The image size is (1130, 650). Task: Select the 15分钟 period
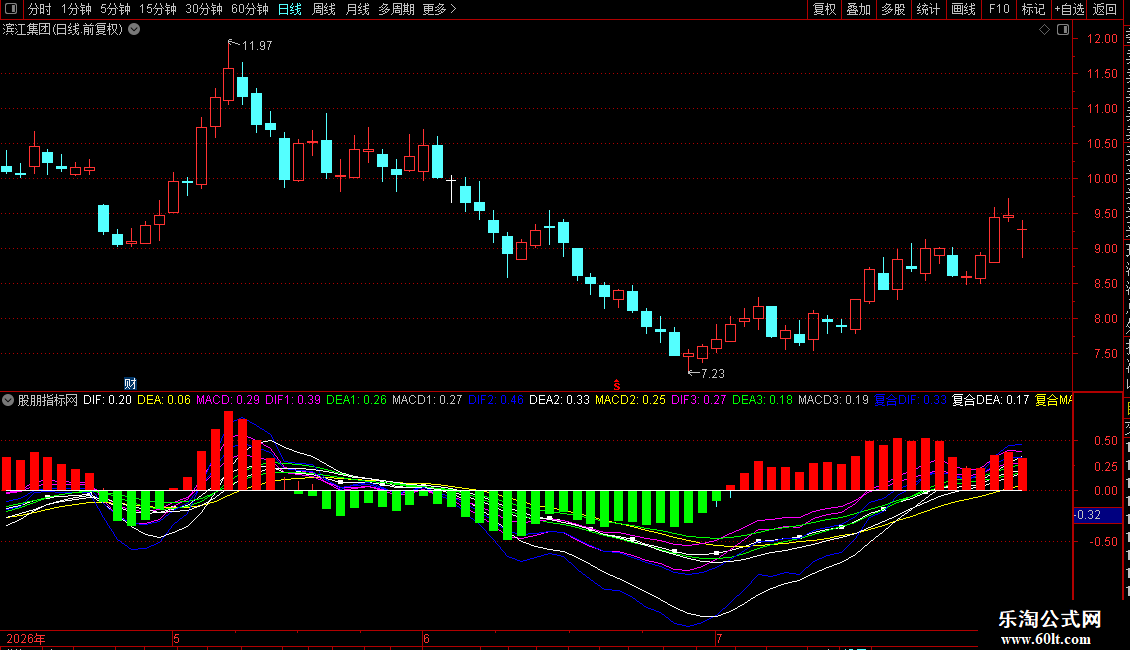click(157, 9)
